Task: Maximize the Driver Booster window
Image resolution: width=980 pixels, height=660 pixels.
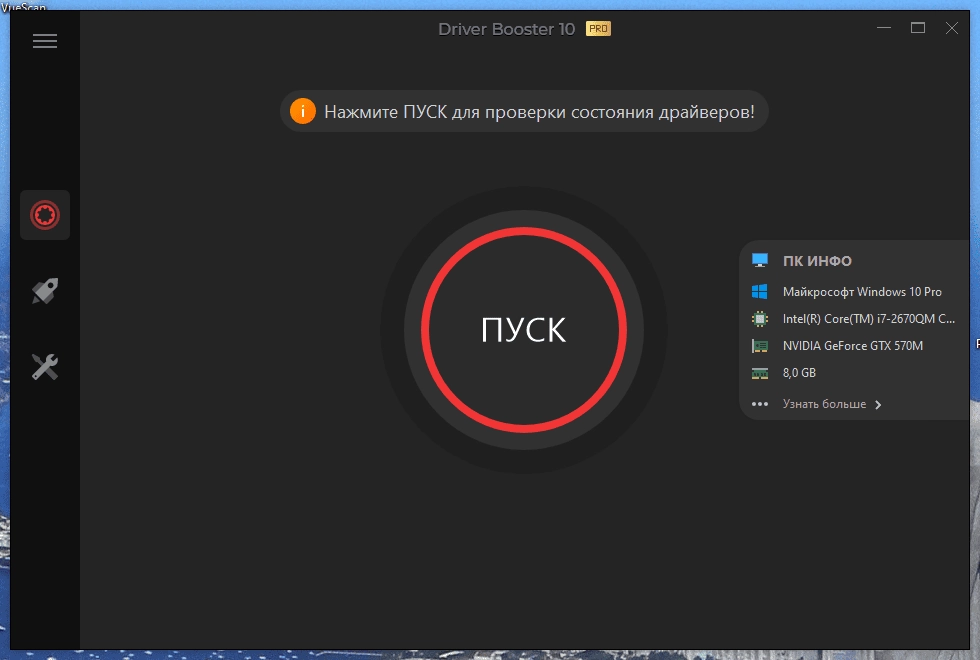Action: coord(918,28)
